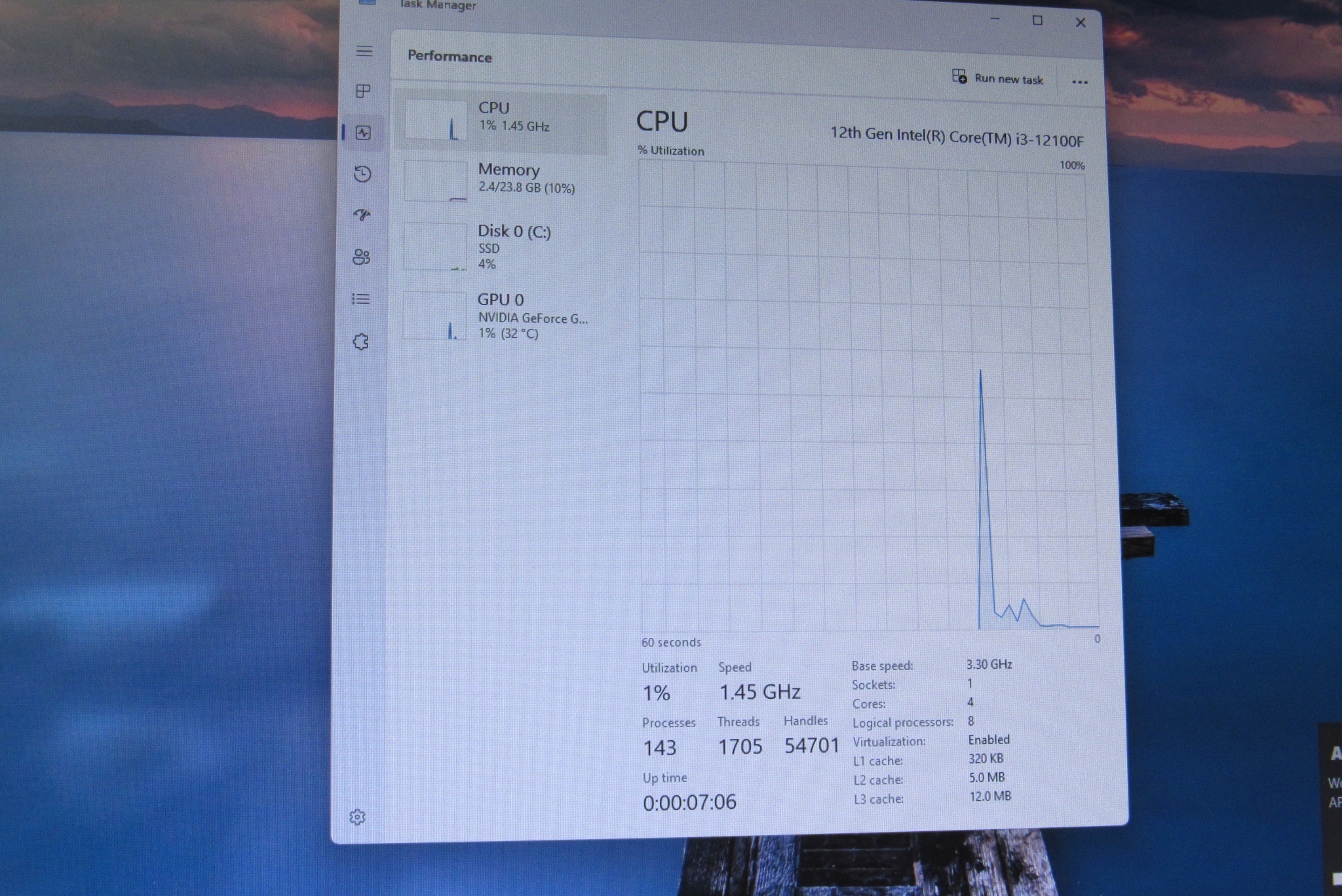1342x896 pixels.
Task: Click the Up time 0:00:07:06 value
Action: point(689,802)
